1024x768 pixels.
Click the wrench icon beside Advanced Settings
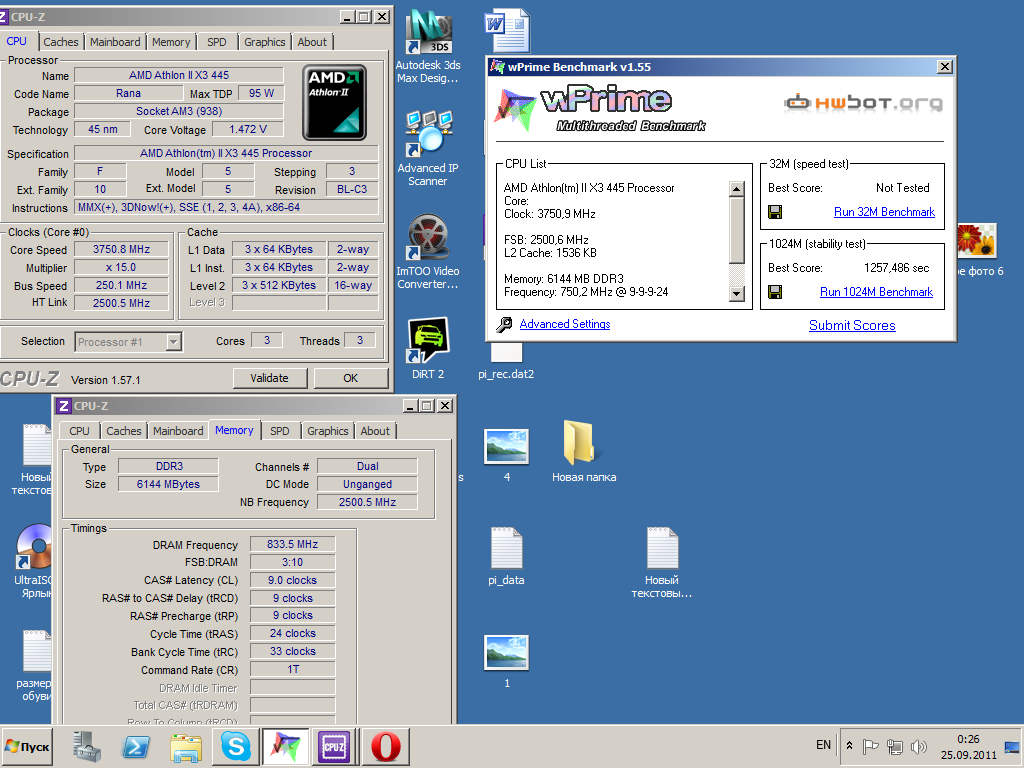pyautogui.click(x=504, y=325)
